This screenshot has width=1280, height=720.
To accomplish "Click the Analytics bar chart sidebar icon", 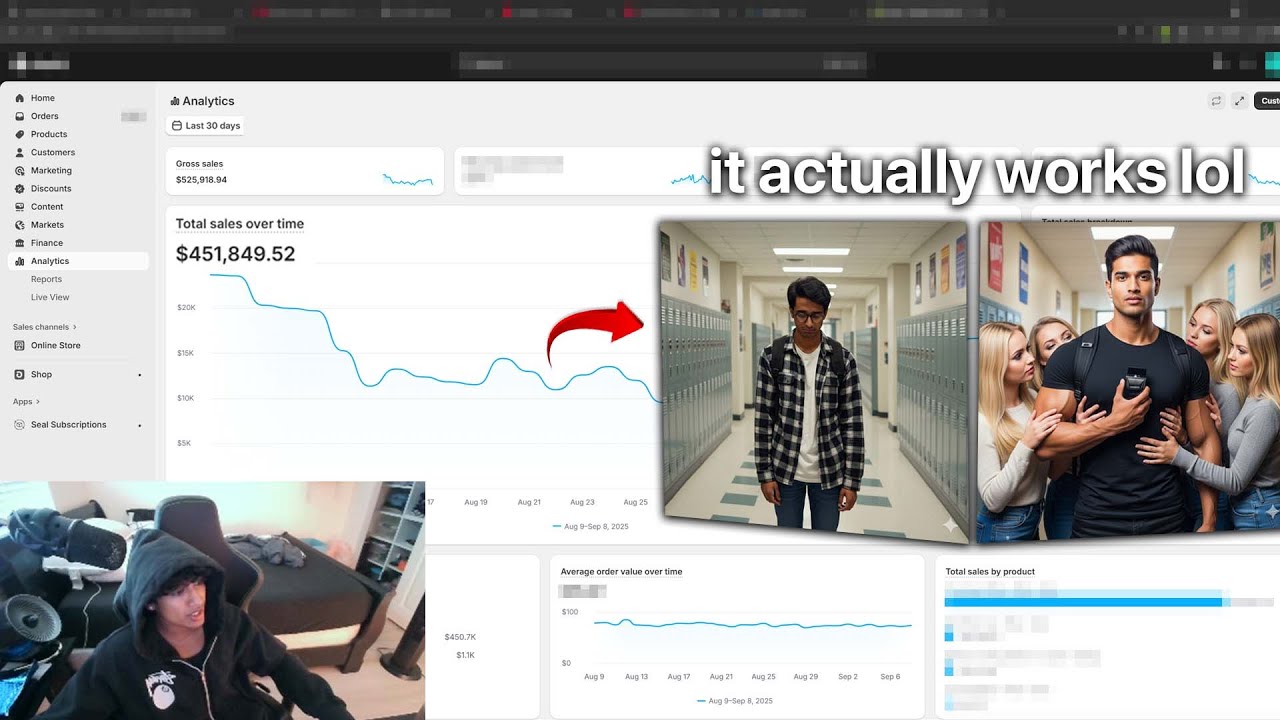I will click(x=20, y=261).
